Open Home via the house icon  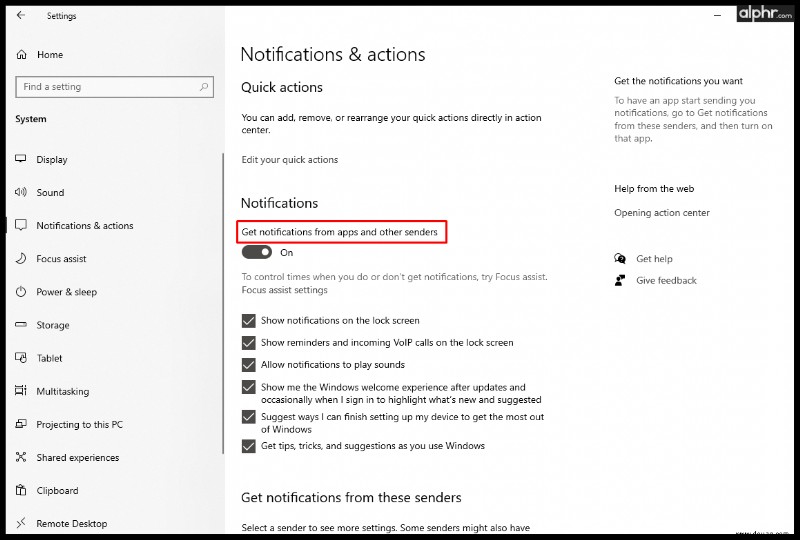tap(21, 55)
